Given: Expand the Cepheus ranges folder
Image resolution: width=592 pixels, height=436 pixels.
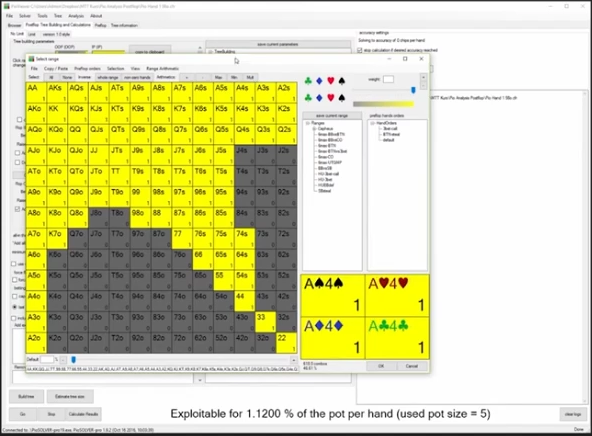Looking at the screenshot, I should 314,129.
